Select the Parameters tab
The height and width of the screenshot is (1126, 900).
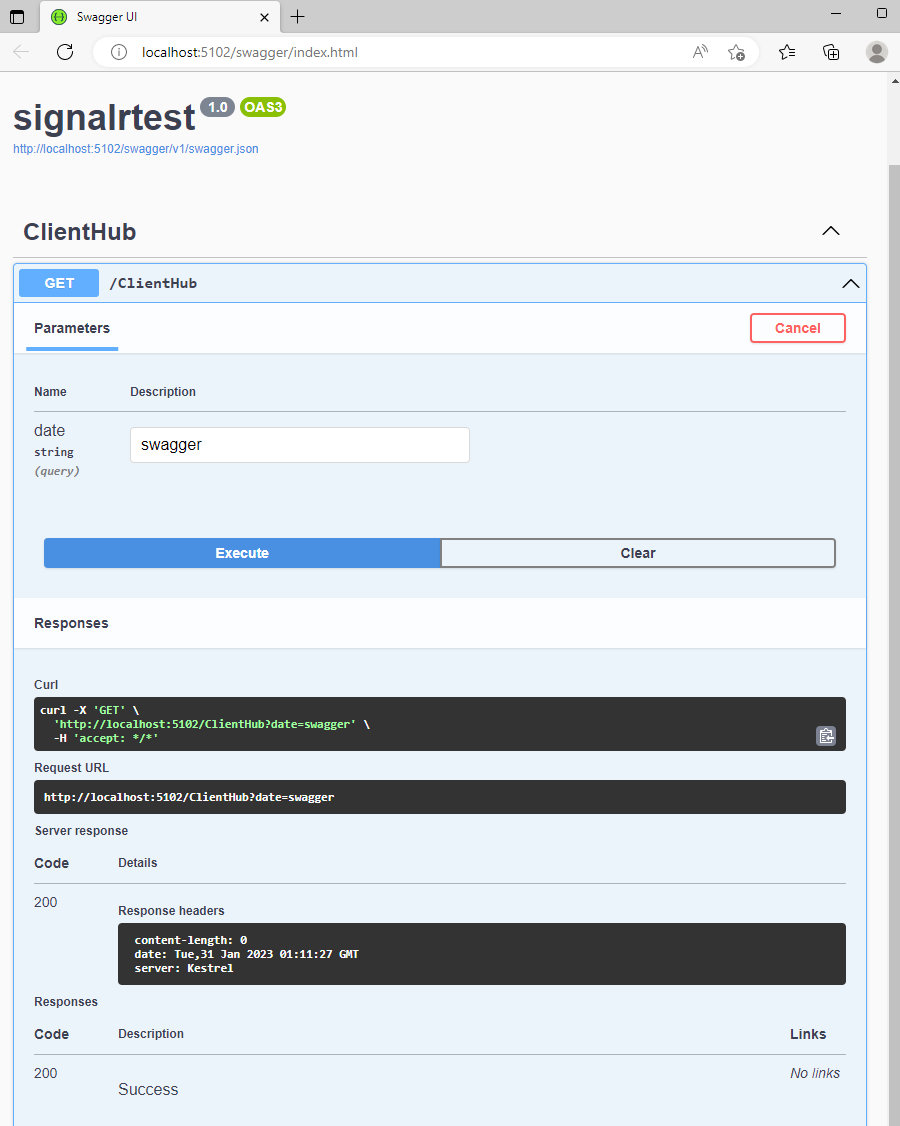[72, 328]
